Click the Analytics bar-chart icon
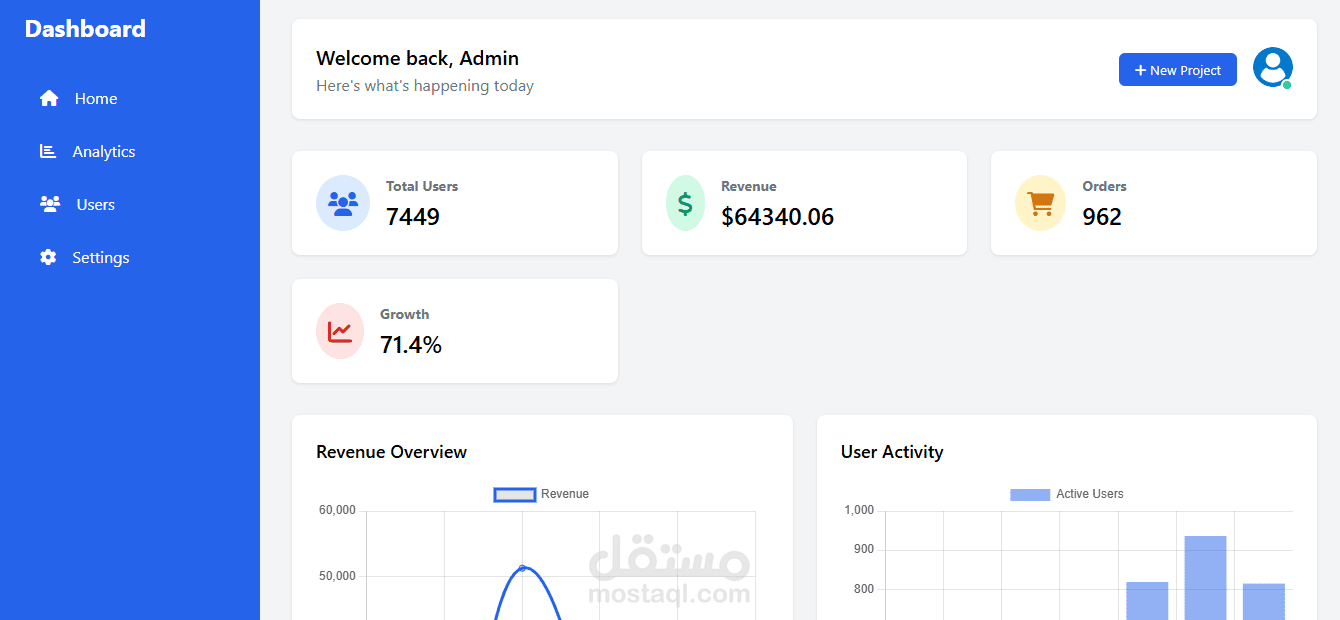The height and width of the screenshot is (620, 1340). 48,151
